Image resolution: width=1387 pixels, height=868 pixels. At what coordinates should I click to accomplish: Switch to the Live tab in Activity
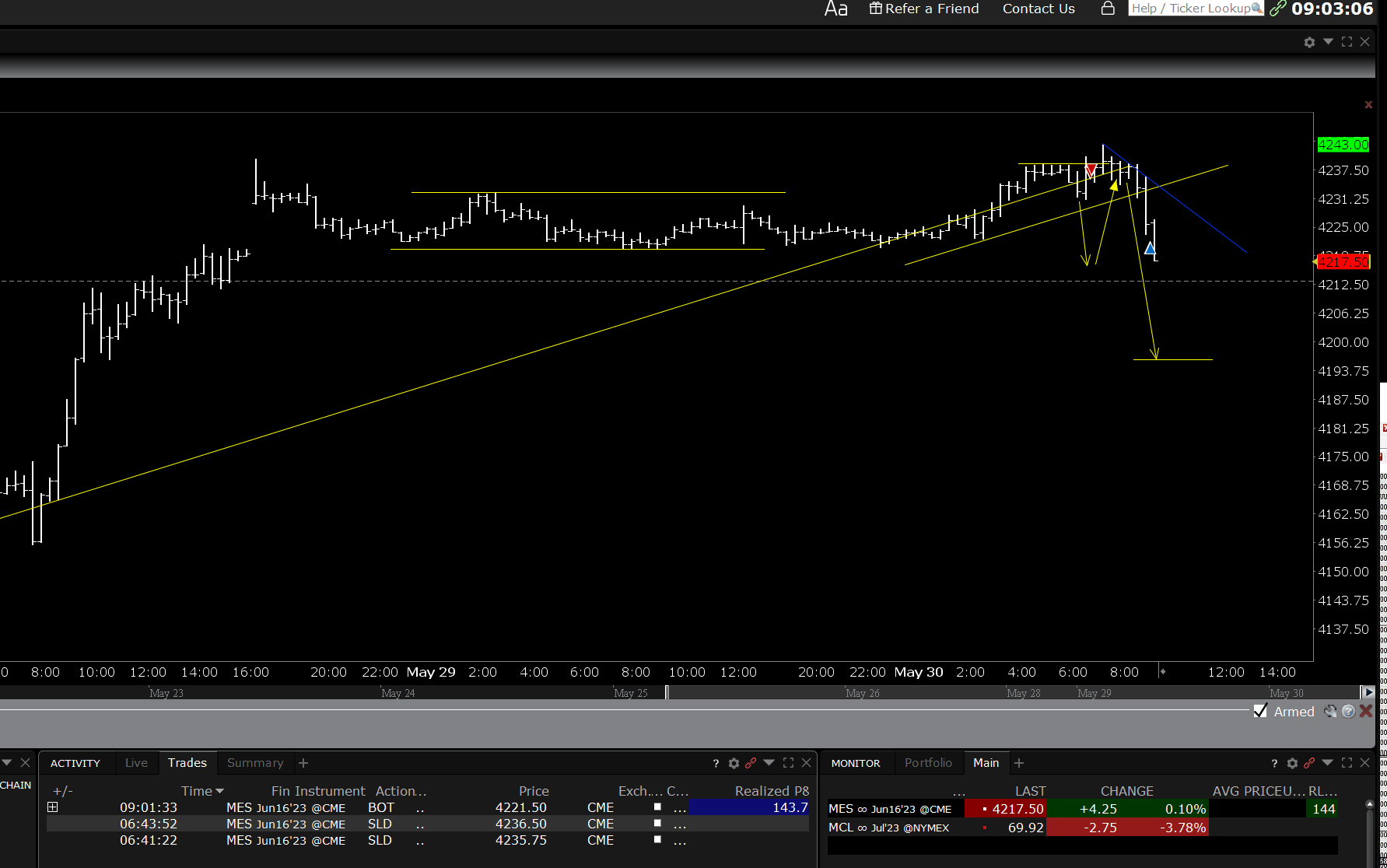[136, 763]
